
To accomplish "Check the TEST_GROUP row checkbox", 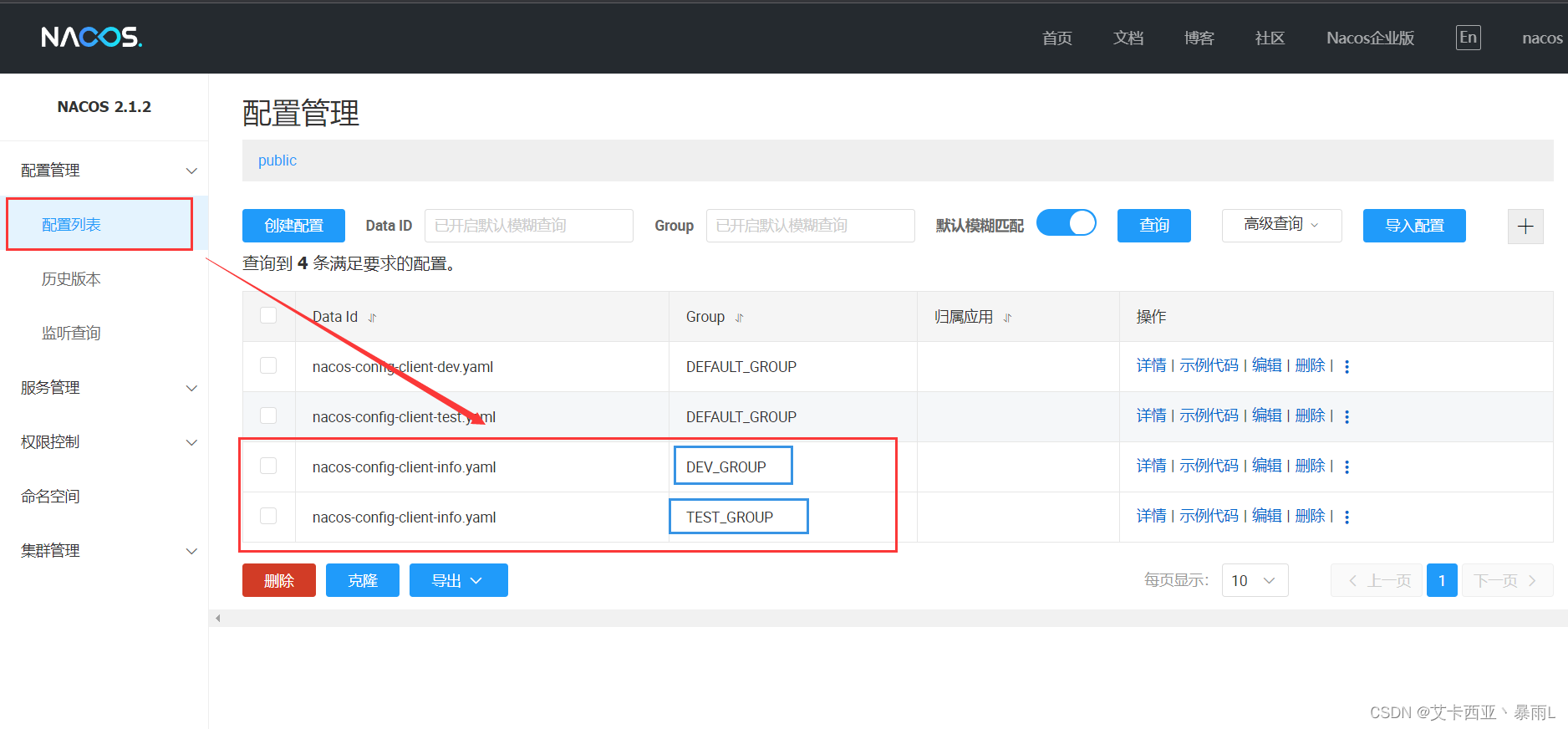I will click(x=268, y=516).
